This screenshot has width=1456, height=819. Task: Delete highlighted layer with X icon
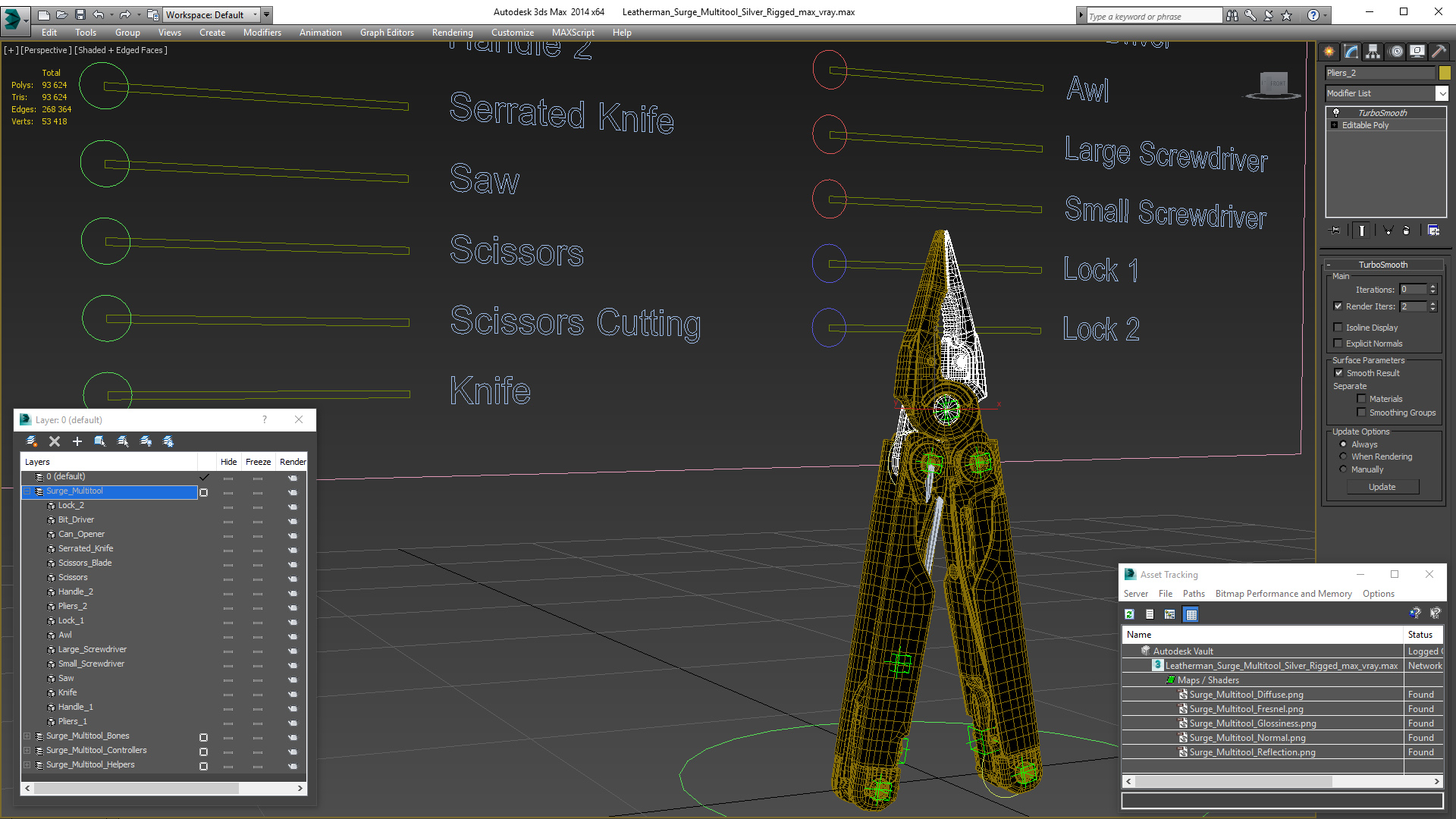pyautogui.click(x=55, y=441)
